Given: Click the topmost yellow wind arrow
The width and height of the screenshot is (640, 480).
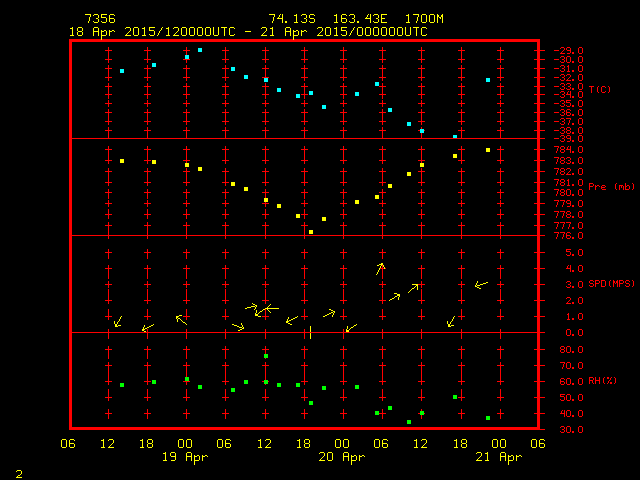Looking at the screenshot, I should coord(380,268).
